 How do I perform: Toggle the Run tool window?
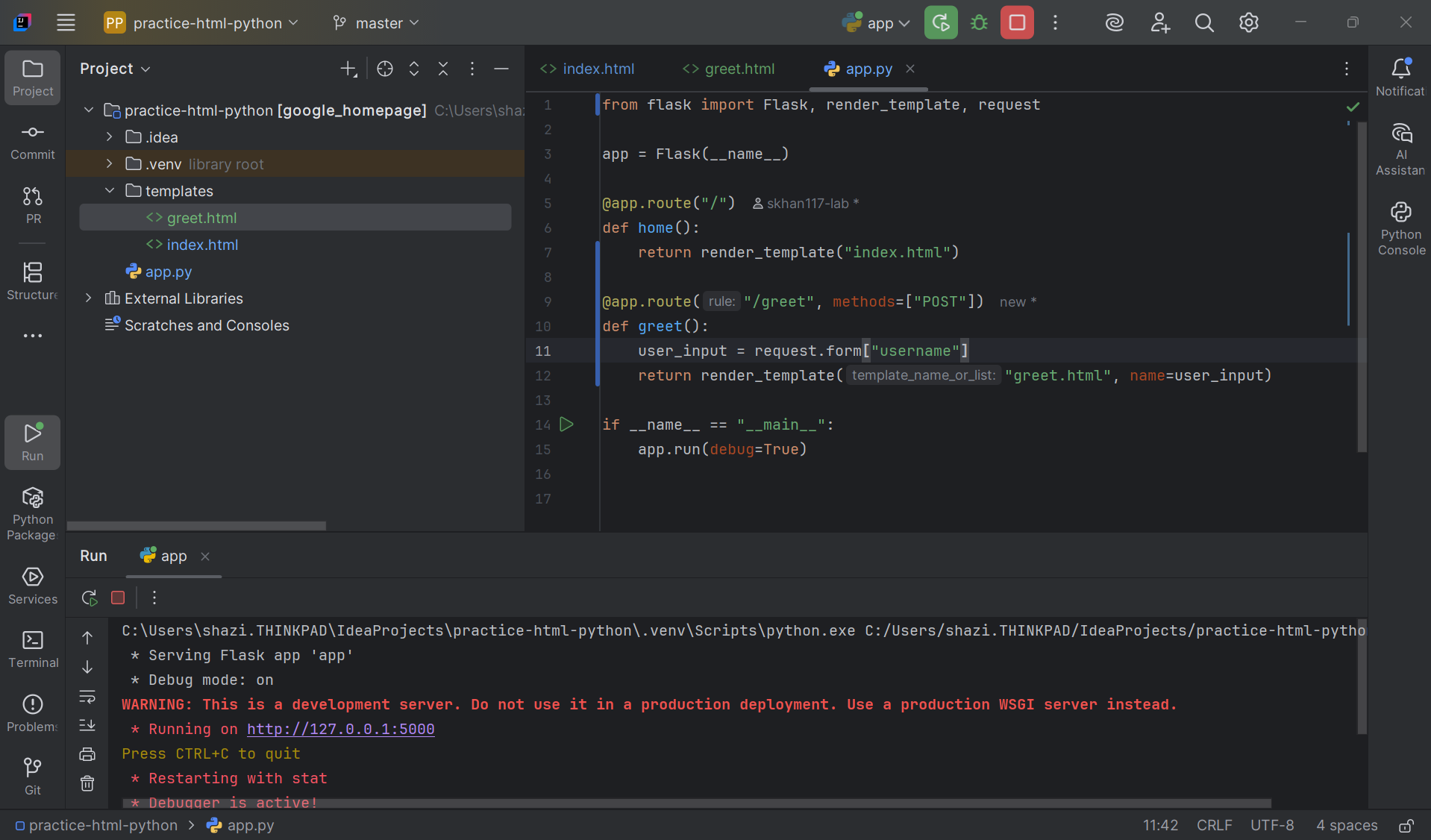pos(33,442)
